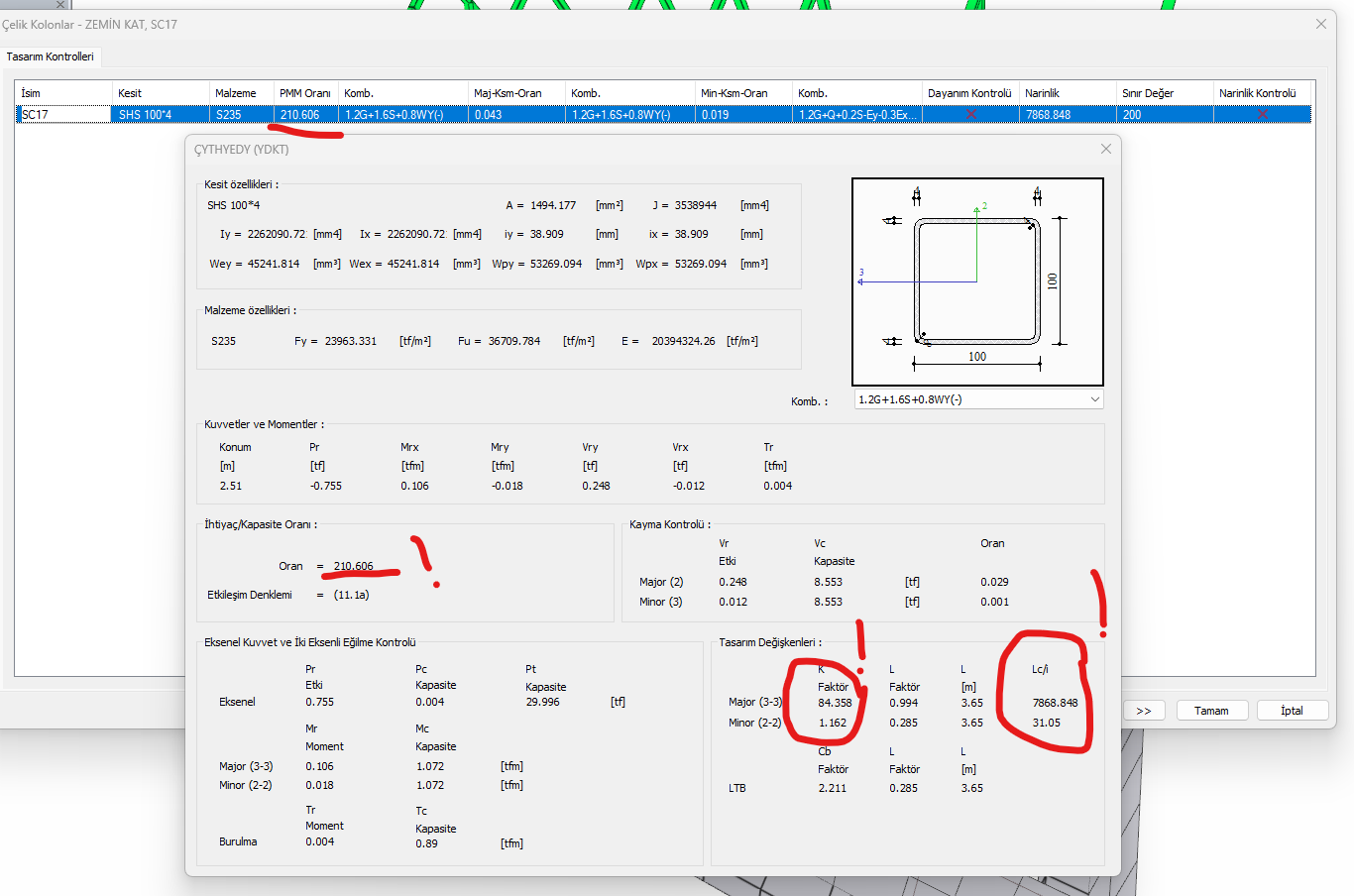Confirm with the Tamam button
This screenshot has height=896, width=1354.
point(1211,711)
